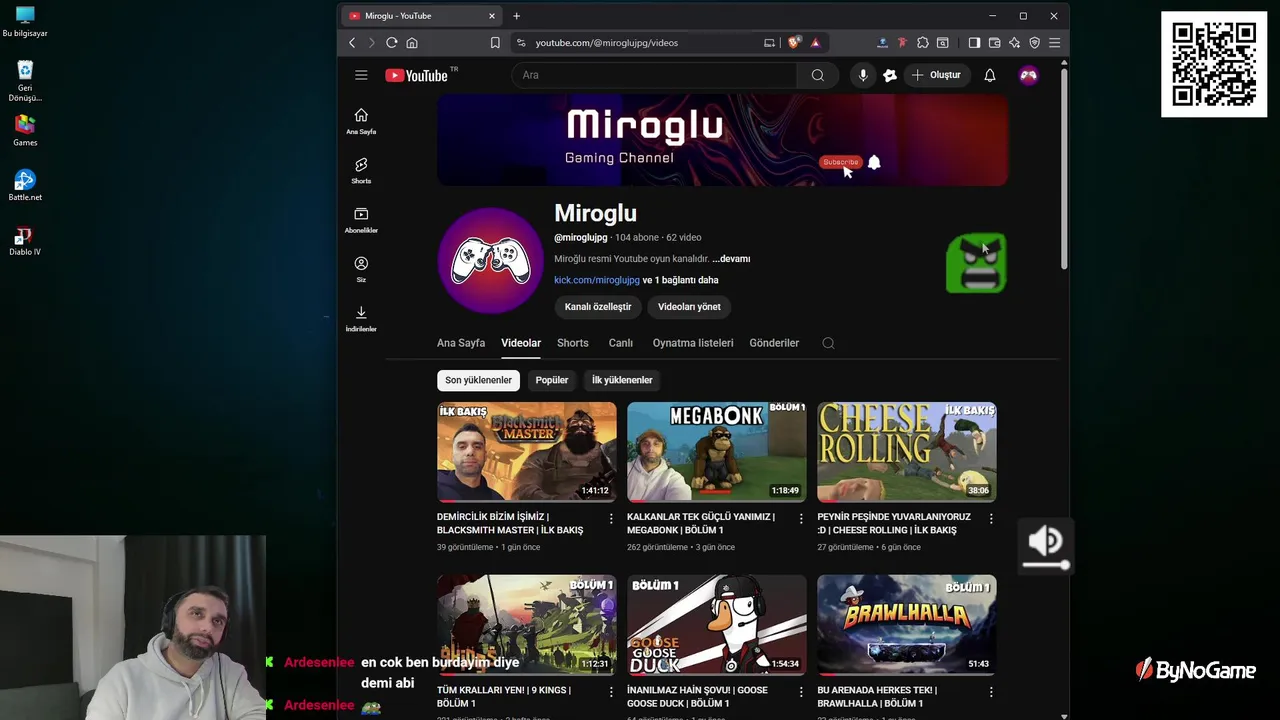Toggle the browser sidebar panel
Image resolution: width=1280 pixels, height=720 pixels.
click(974, 43)
